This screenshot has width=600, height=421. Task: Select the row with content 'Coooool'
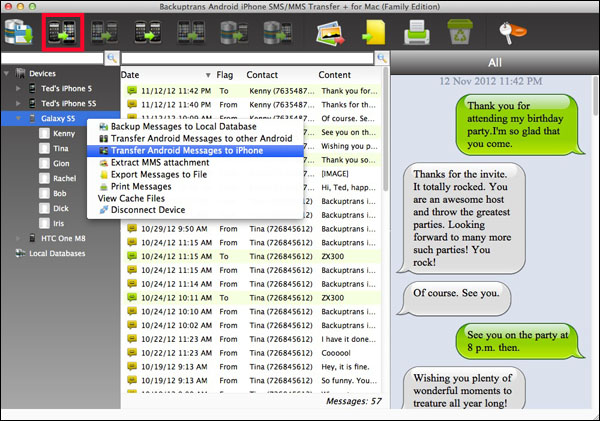coord(252,352)
